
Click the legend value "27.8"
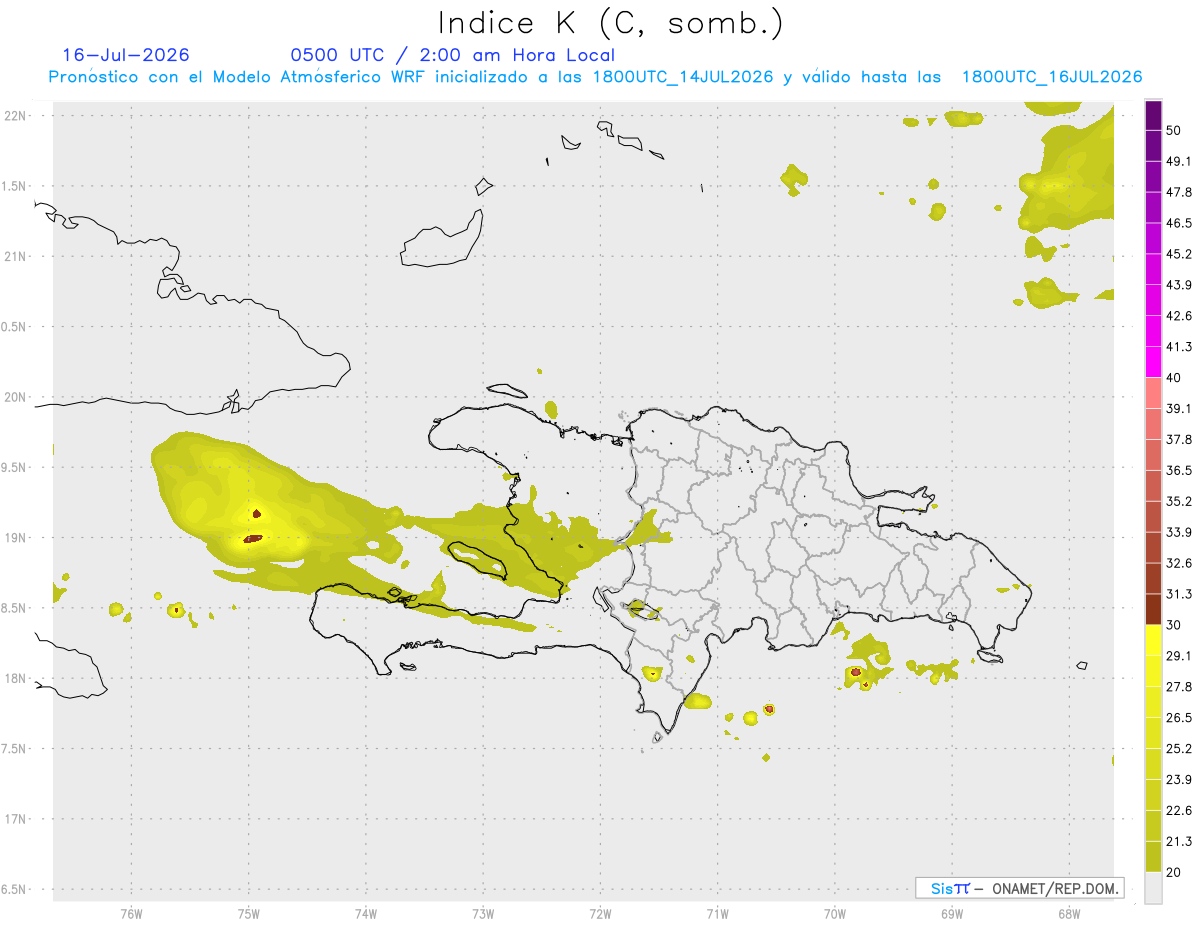click(1180, 687)
